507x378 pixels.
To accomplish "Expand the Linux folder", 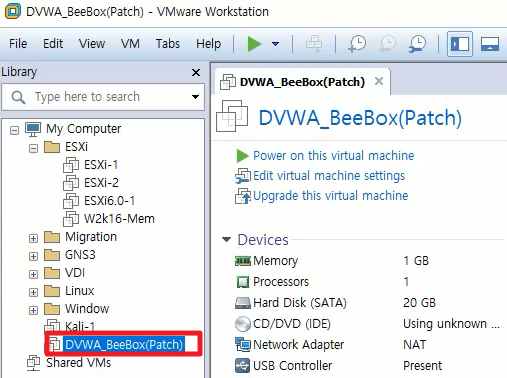I will pyautogui.click(x=33, y=292).
